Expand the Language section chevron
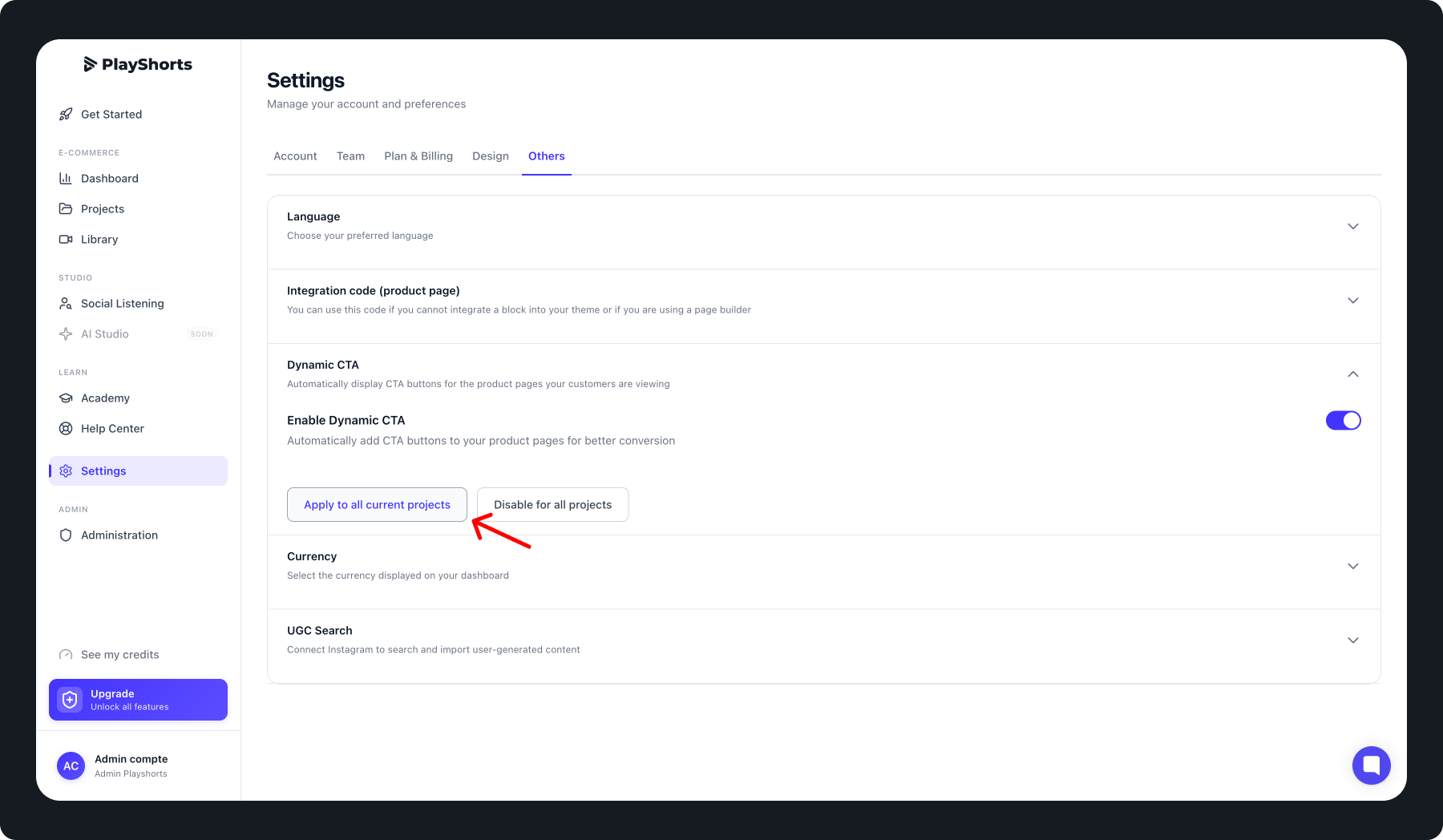Viewport: 1443px width, 840px height. click(1352, 227)
